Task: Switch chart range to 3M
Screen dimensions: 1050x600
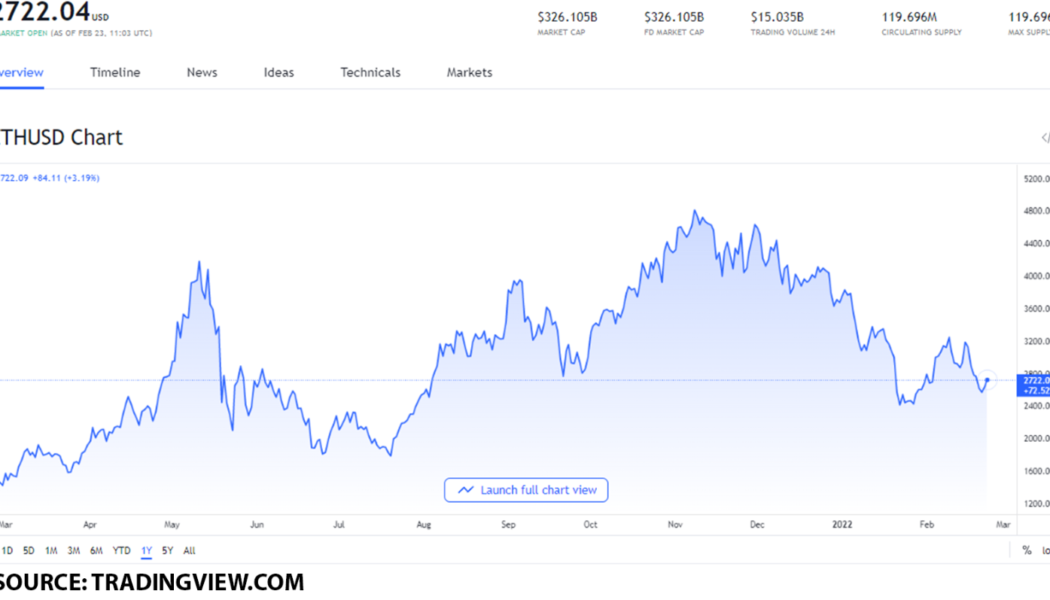Action: coord(74,551)
